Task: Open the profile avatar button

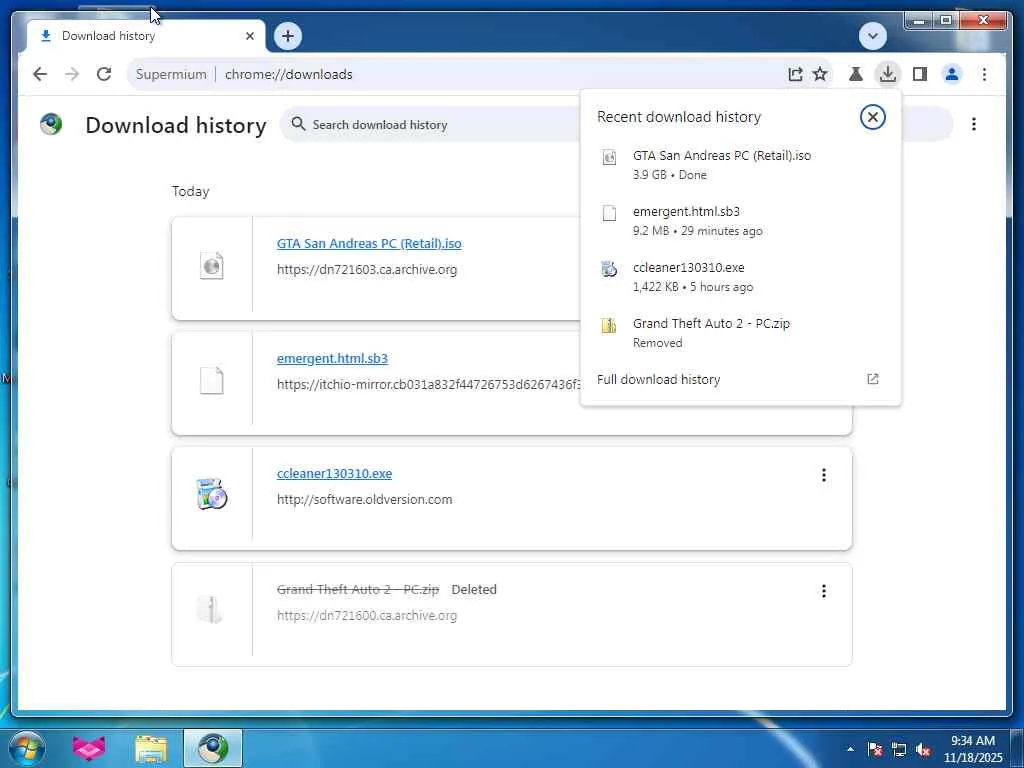Action: click(952, 74)
